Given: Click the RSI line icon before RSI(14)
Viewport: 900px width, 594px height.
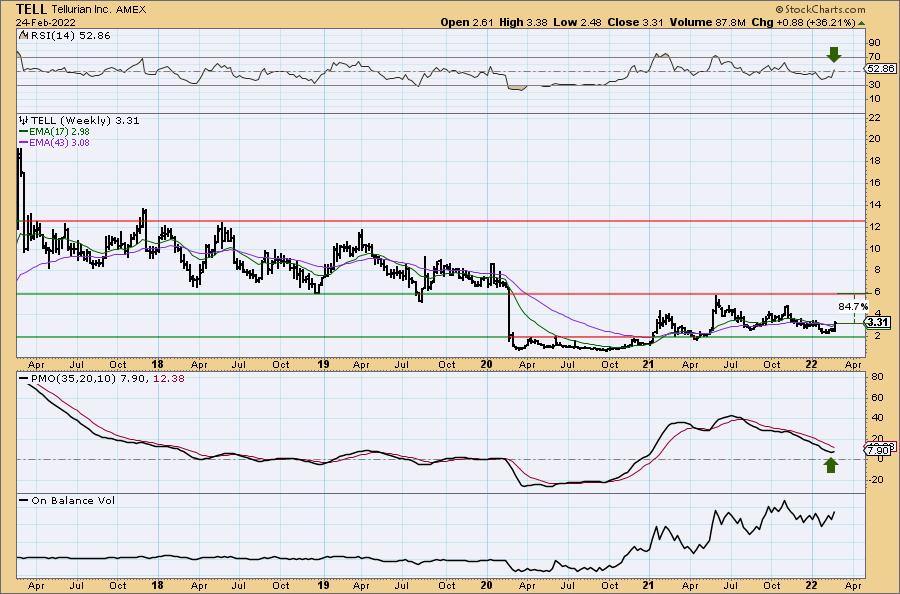Looking at the screenshot, I should (23, 35).
